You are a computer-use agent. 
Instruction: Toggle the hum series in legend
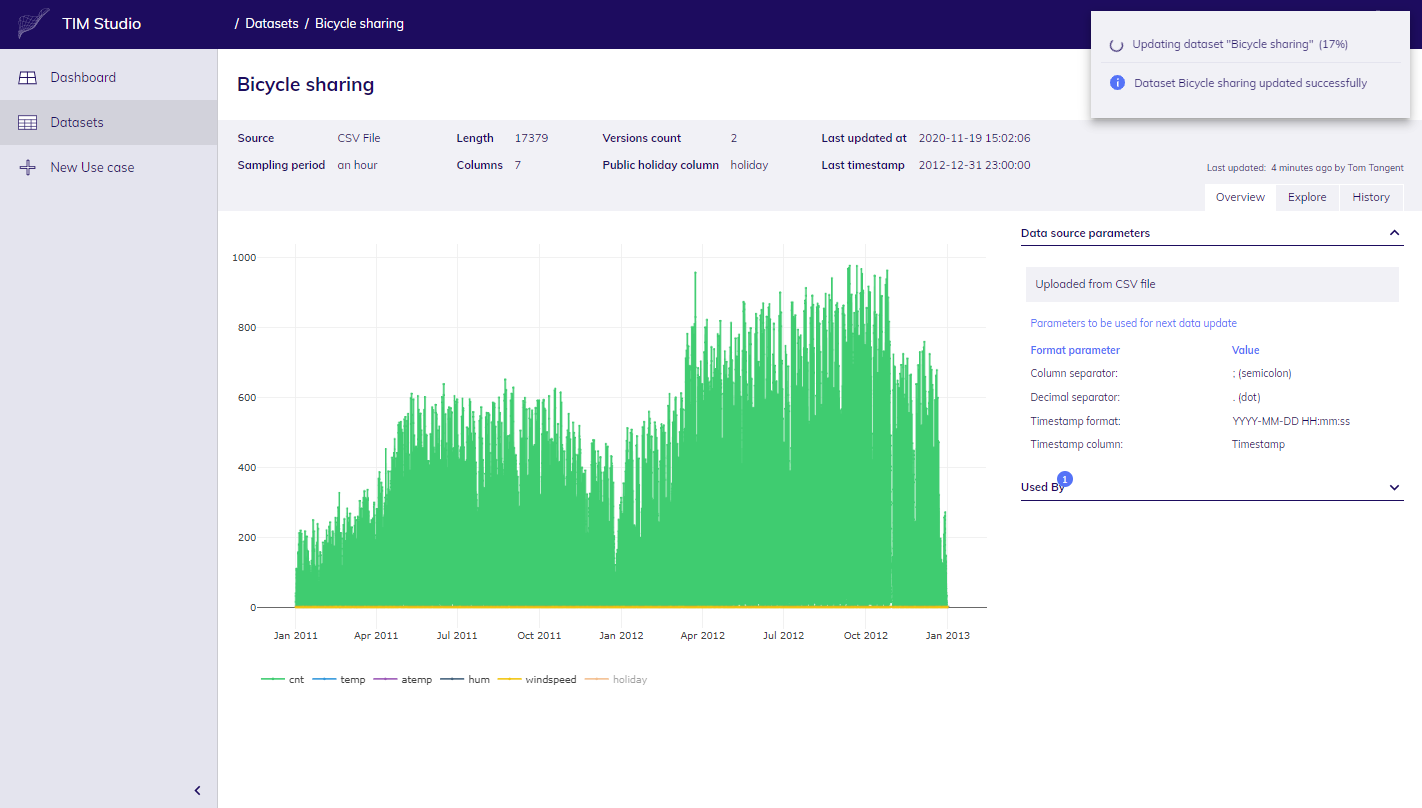pyautogui.click(x=466, y=679)
